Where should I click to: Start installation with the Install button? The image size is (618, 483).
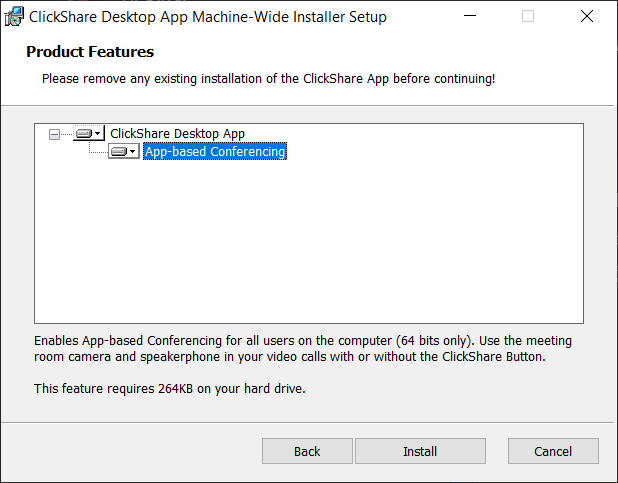(420, 451)
